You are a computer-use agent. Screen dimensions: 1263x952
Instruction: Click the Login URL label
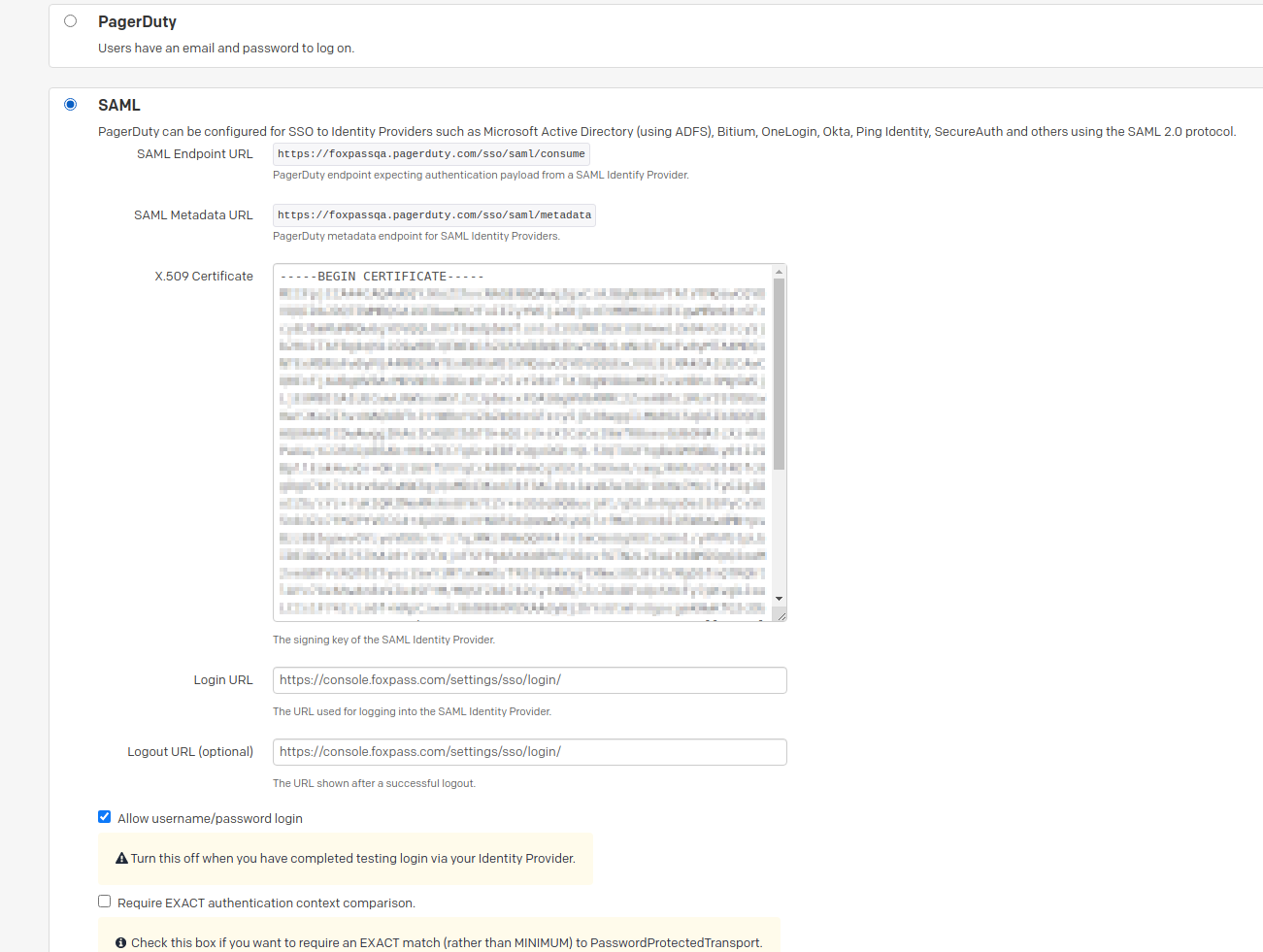coord(223,680)
